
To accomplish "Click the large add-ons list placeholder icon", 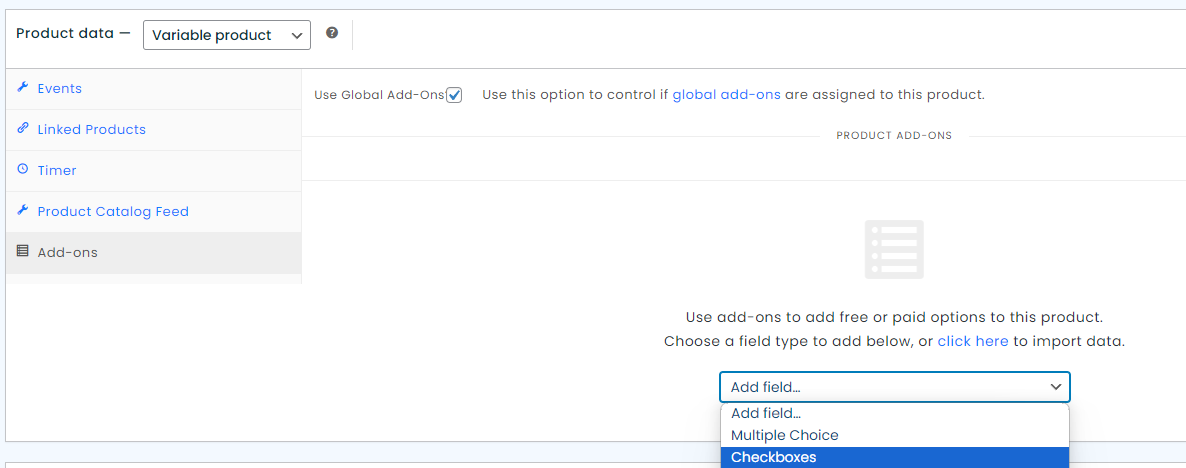I will (894, 249).
